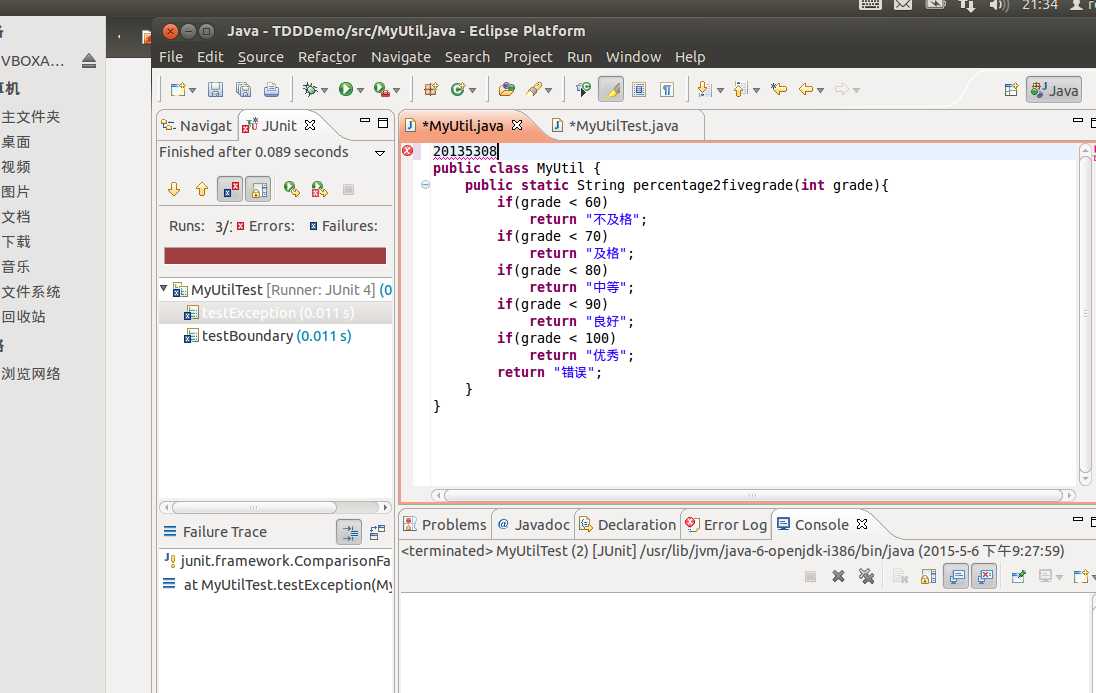Click the red error marker beside 20135308
This screenshot has width=1096, height=693.
pyautogui.click(x=408, y=150)
